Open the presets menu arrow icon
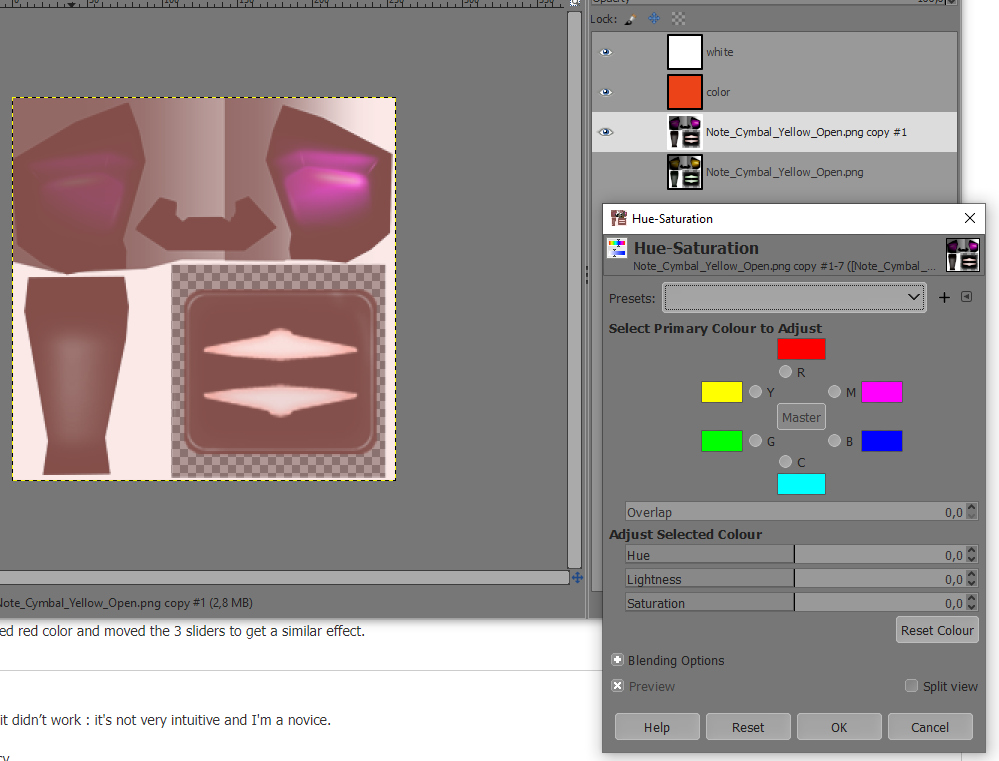This screenshot has height=761, width=999. point(967,297)
